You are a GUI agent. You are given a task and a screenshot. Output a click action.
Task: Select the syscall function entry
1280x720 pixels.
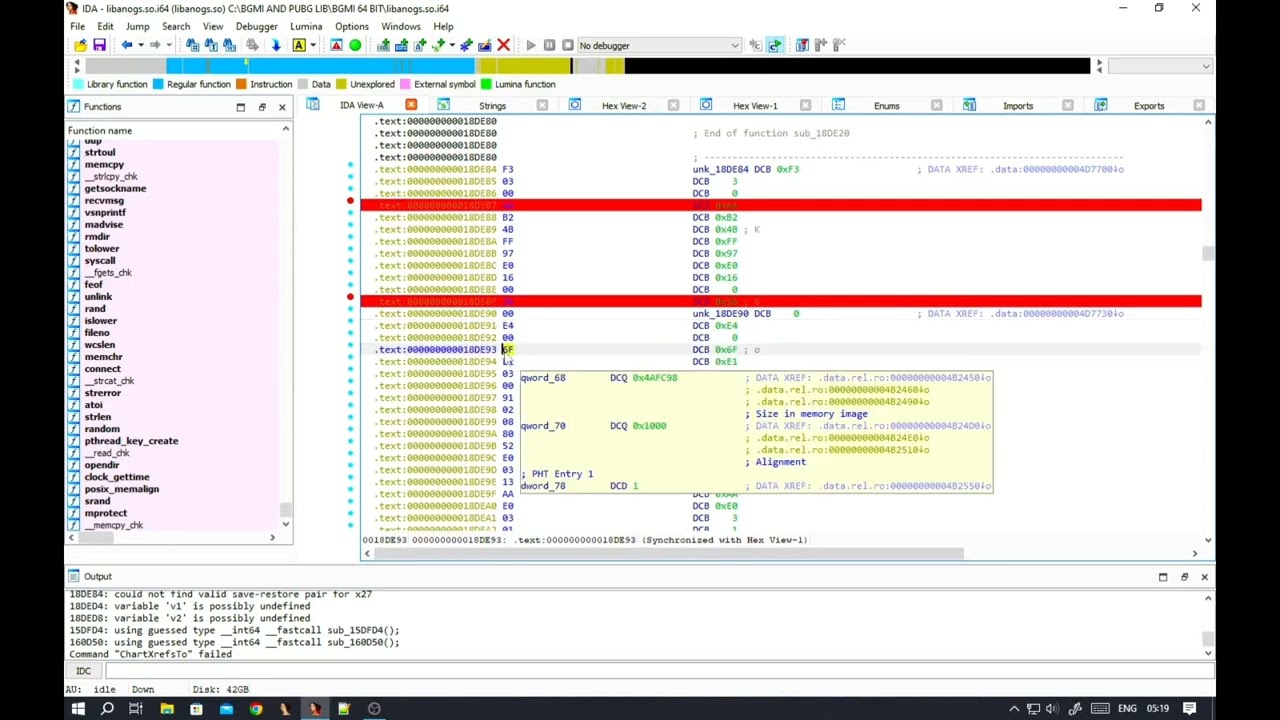pyautogui.click(x=100, y=260)
